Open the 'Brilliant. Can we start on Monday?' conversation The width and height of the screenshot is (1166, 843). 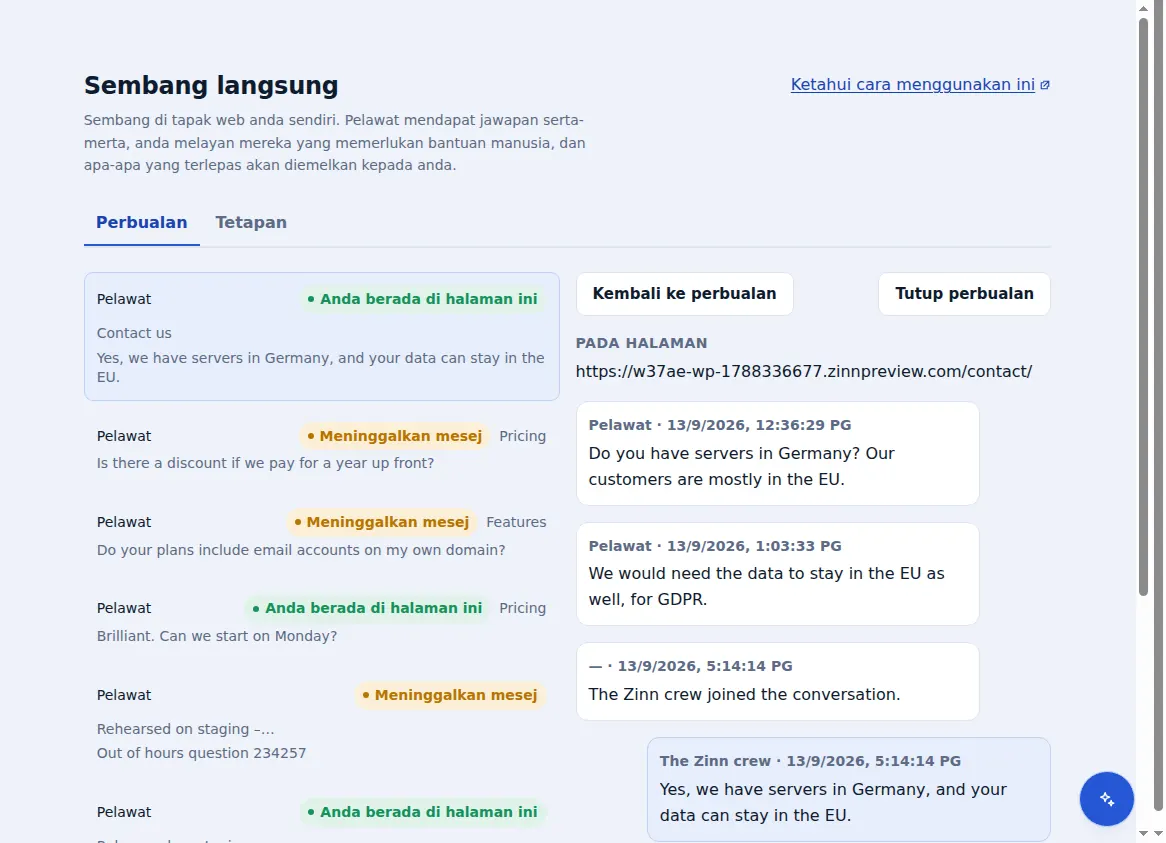321,621
